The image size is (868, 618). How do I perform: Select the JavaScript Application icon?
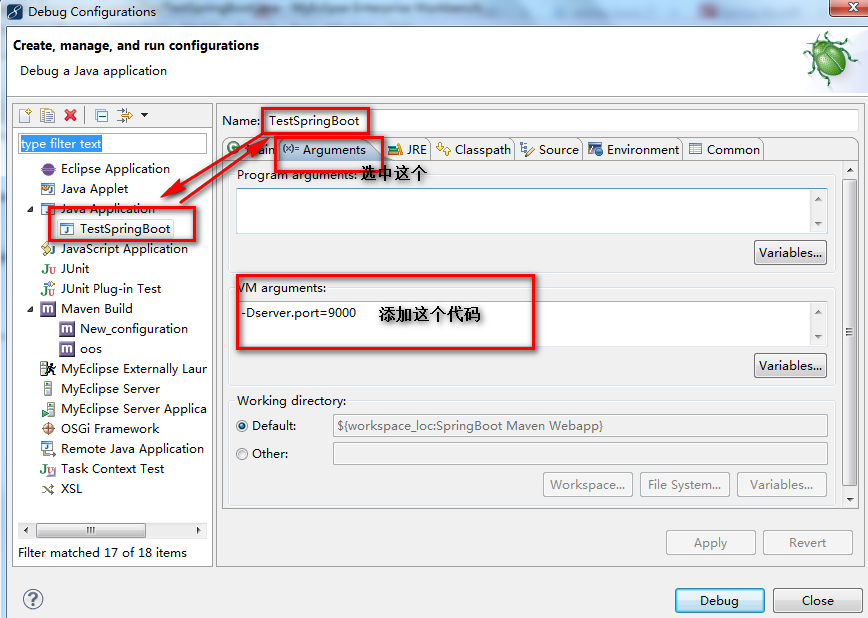[48, 249]
